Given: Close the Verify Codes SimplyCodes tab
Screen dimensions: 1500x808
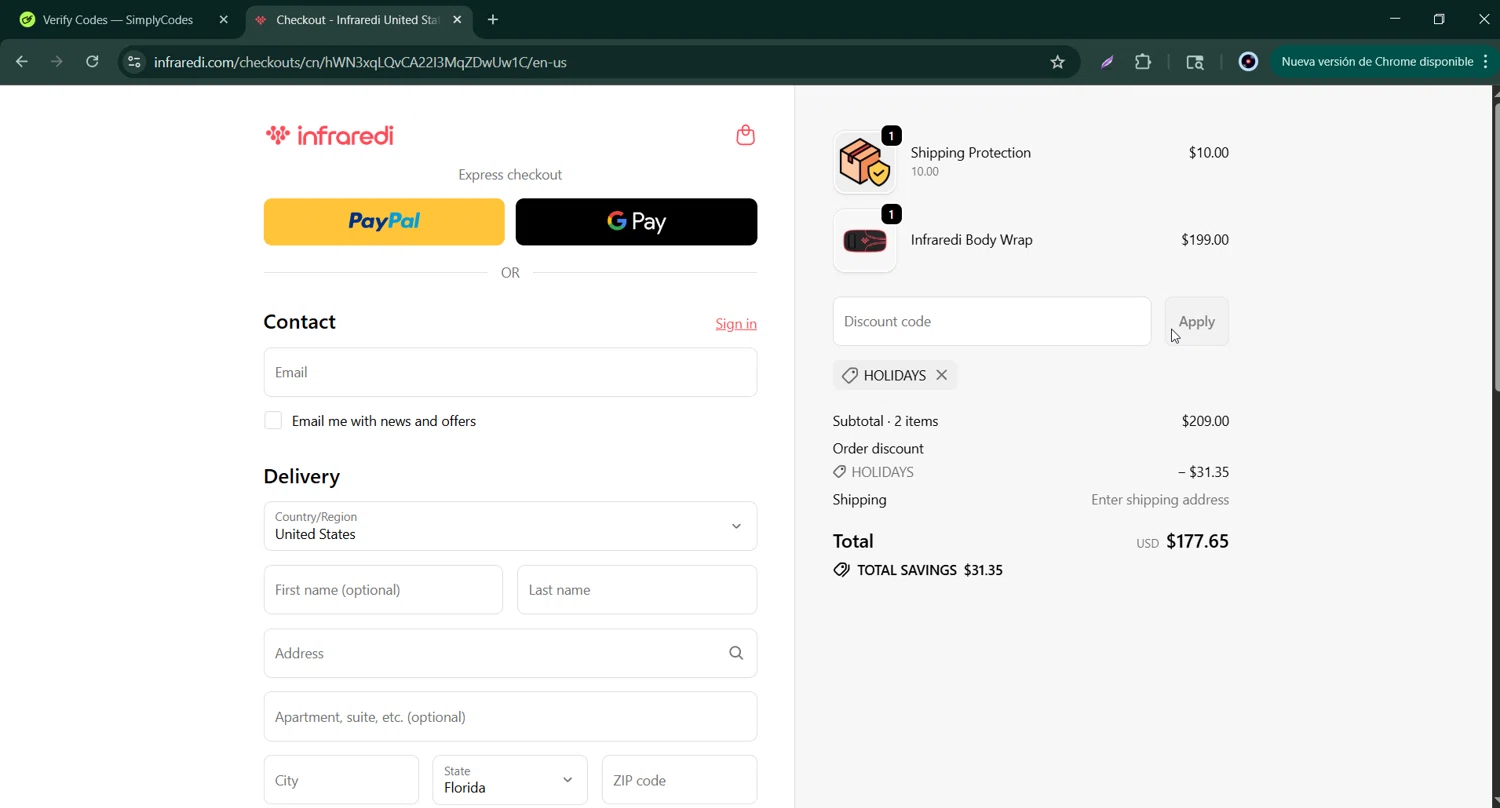Looking at the screenshot, I should pos(223,20).
